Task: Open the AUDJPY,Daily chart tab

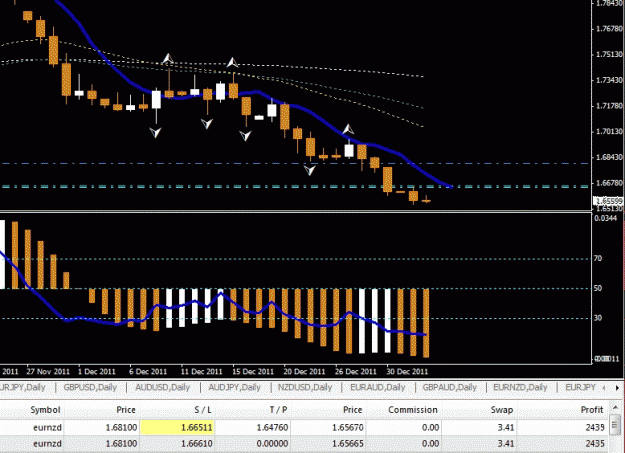Action: [234, 387]
